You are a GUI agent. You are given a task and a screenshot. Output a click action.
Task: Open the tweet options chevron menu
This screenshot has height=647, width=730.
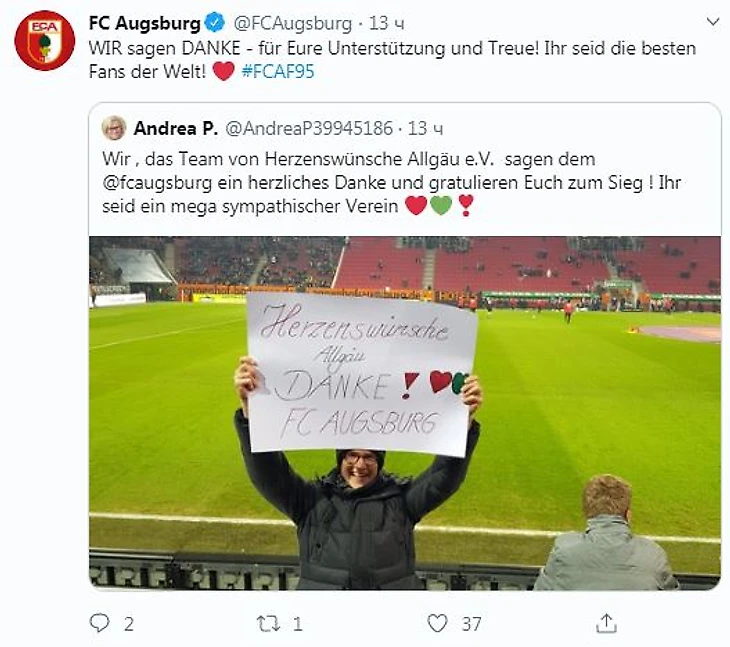[x=713, y=21]
